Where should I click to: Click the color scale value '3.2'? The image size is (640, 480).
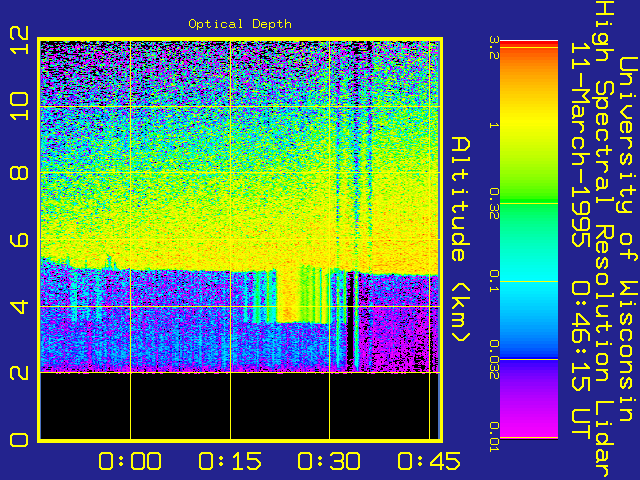[494, 48]
